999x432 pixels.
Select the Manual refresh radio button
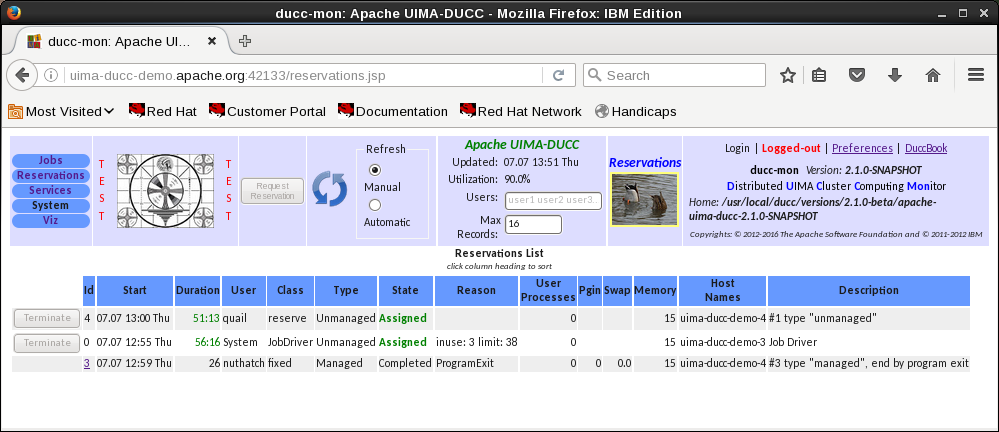(376, 170)
